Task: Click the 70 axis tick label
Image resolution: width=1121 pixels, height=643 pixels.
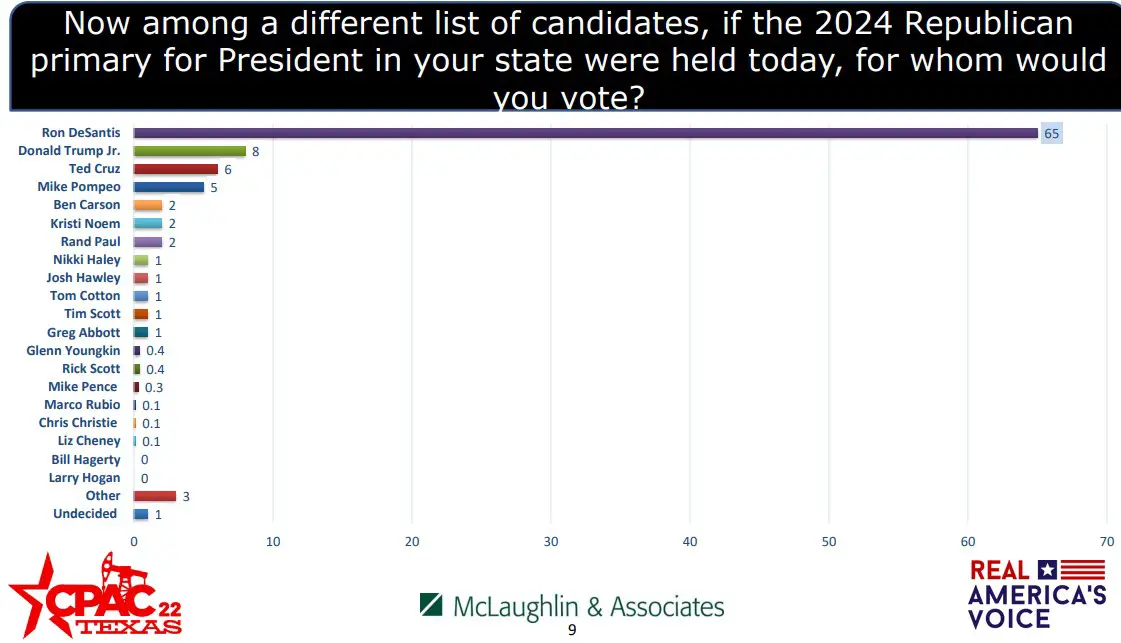Action: (1107, 541)
